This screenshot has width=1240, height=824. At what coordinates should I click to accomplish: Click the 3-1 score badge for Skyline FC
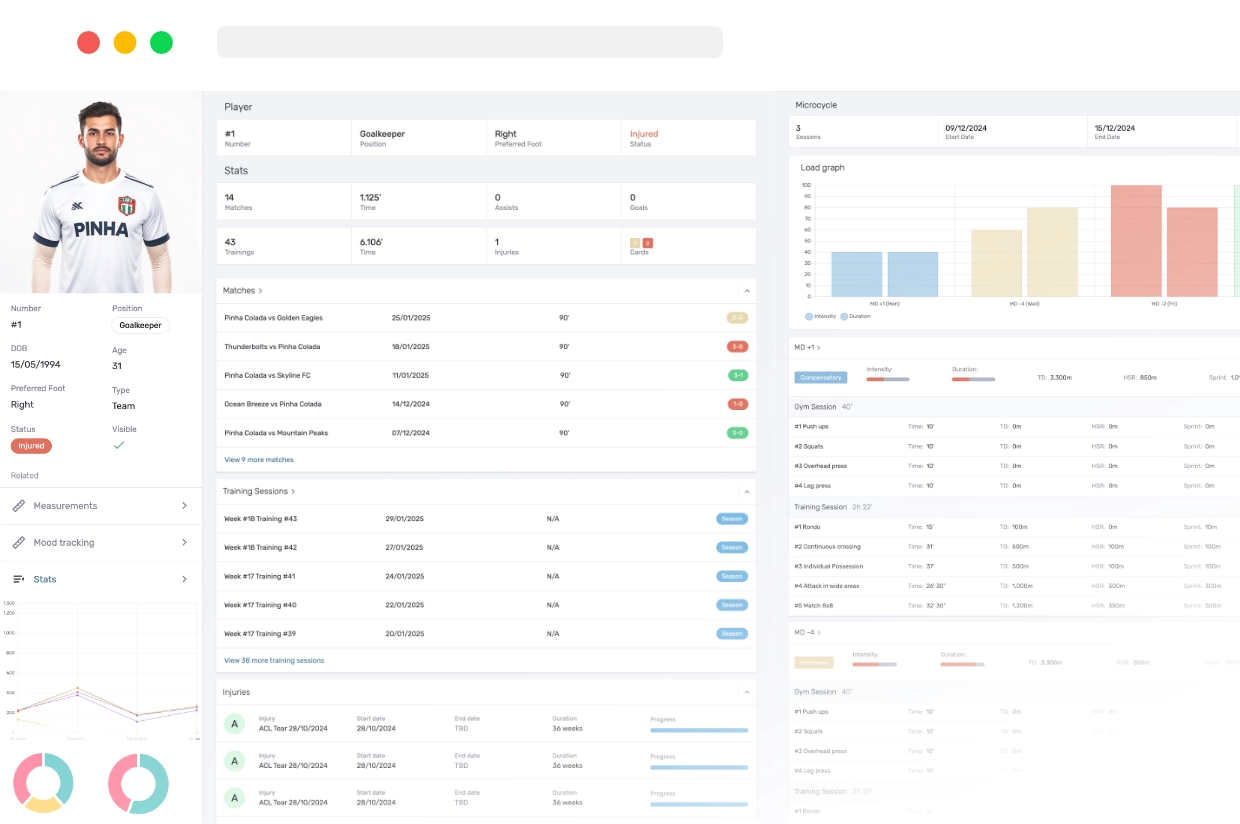point(737,376)
